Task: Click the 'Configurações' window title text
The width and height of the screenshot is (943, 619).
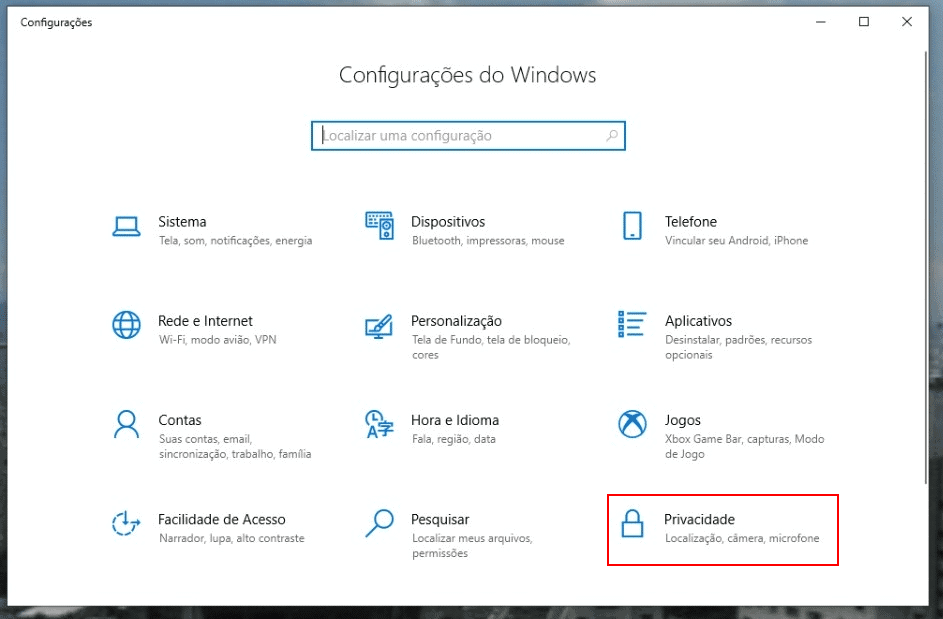Action: pos(57,22)
